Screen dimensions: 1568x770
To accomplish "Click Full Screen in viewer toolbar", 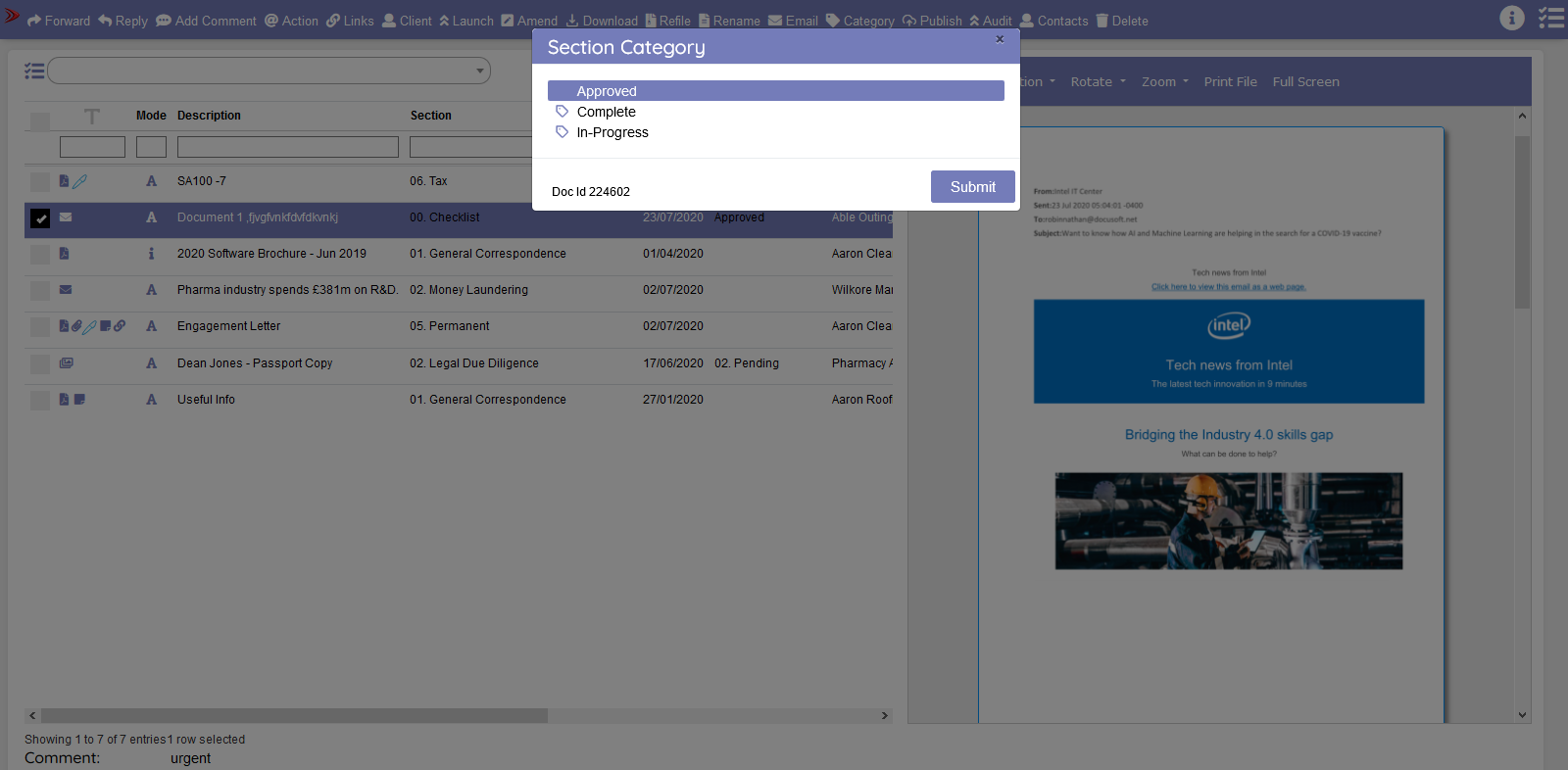I will point(1306,82).
